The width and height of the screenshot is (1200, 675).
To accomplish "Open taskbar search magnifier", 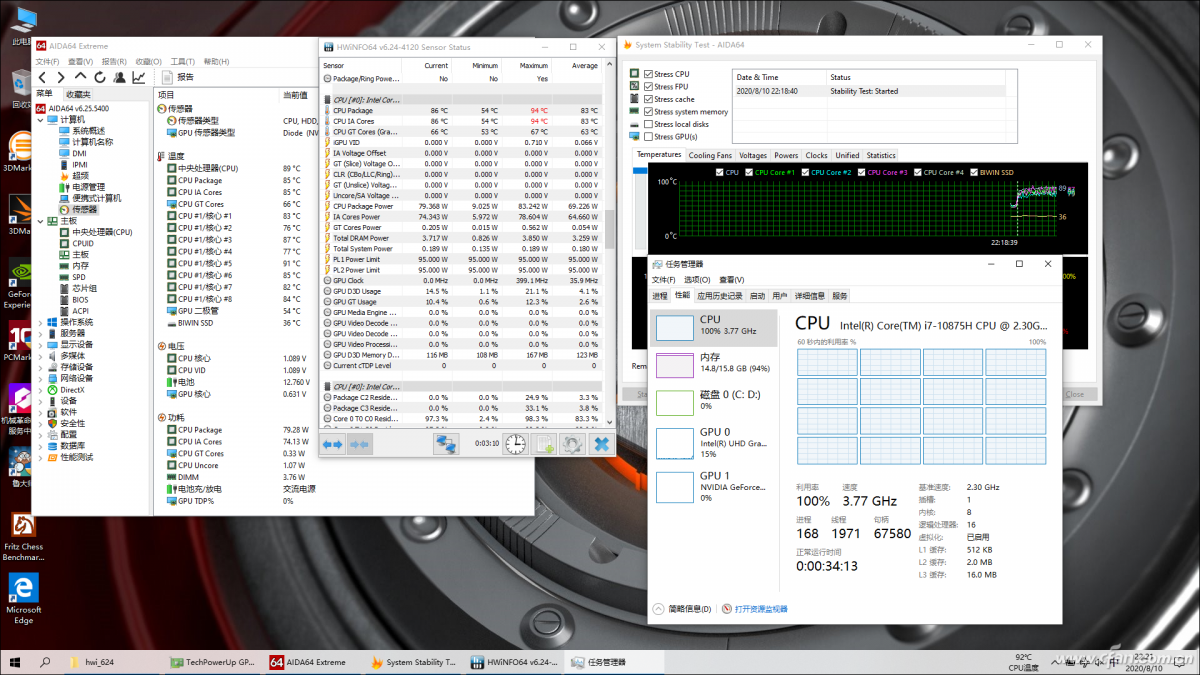I will pos(46,662).
